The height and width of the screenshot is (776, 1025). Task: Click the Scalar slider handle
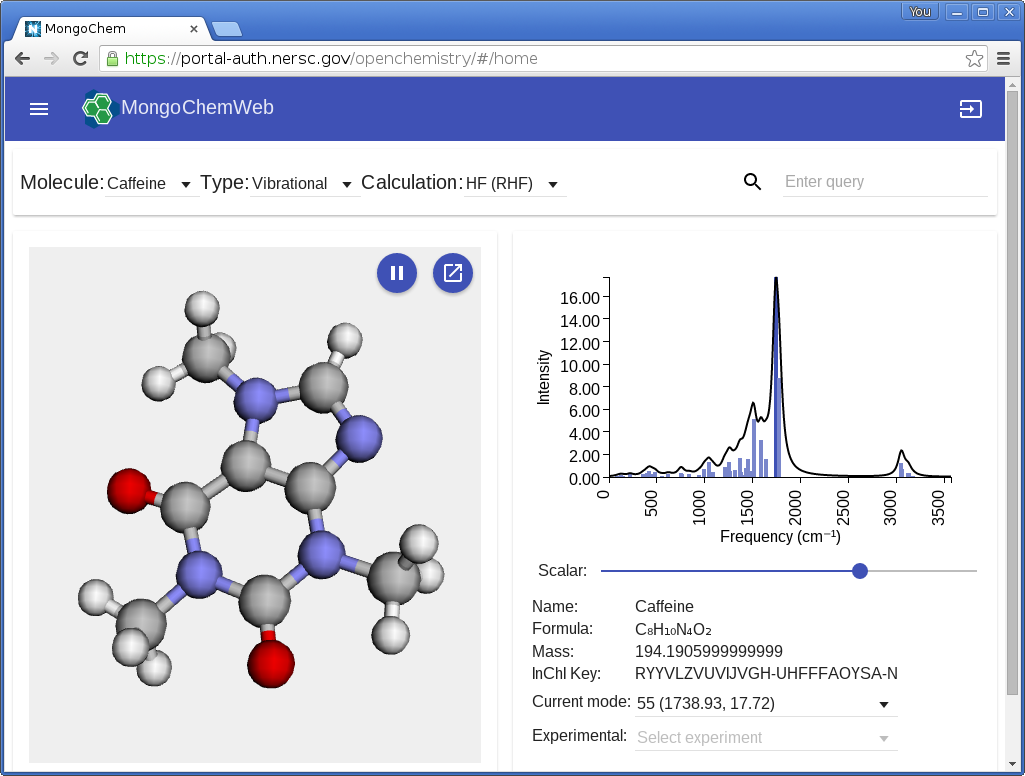tap(859, 571)
